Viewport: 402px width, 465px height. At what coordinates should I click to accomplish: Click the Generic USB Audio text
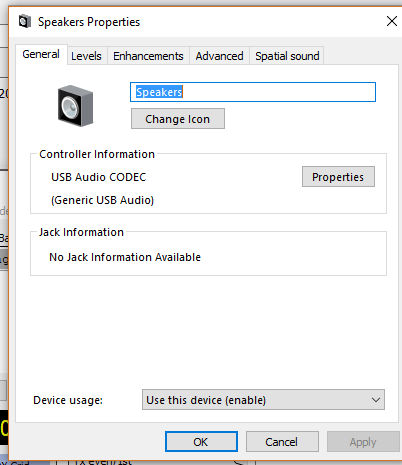102,200
